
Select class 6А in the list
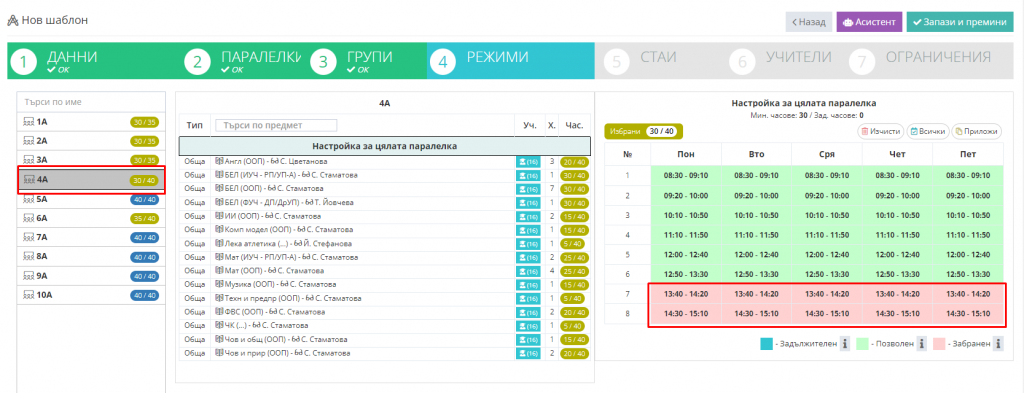tap(91, 219)
